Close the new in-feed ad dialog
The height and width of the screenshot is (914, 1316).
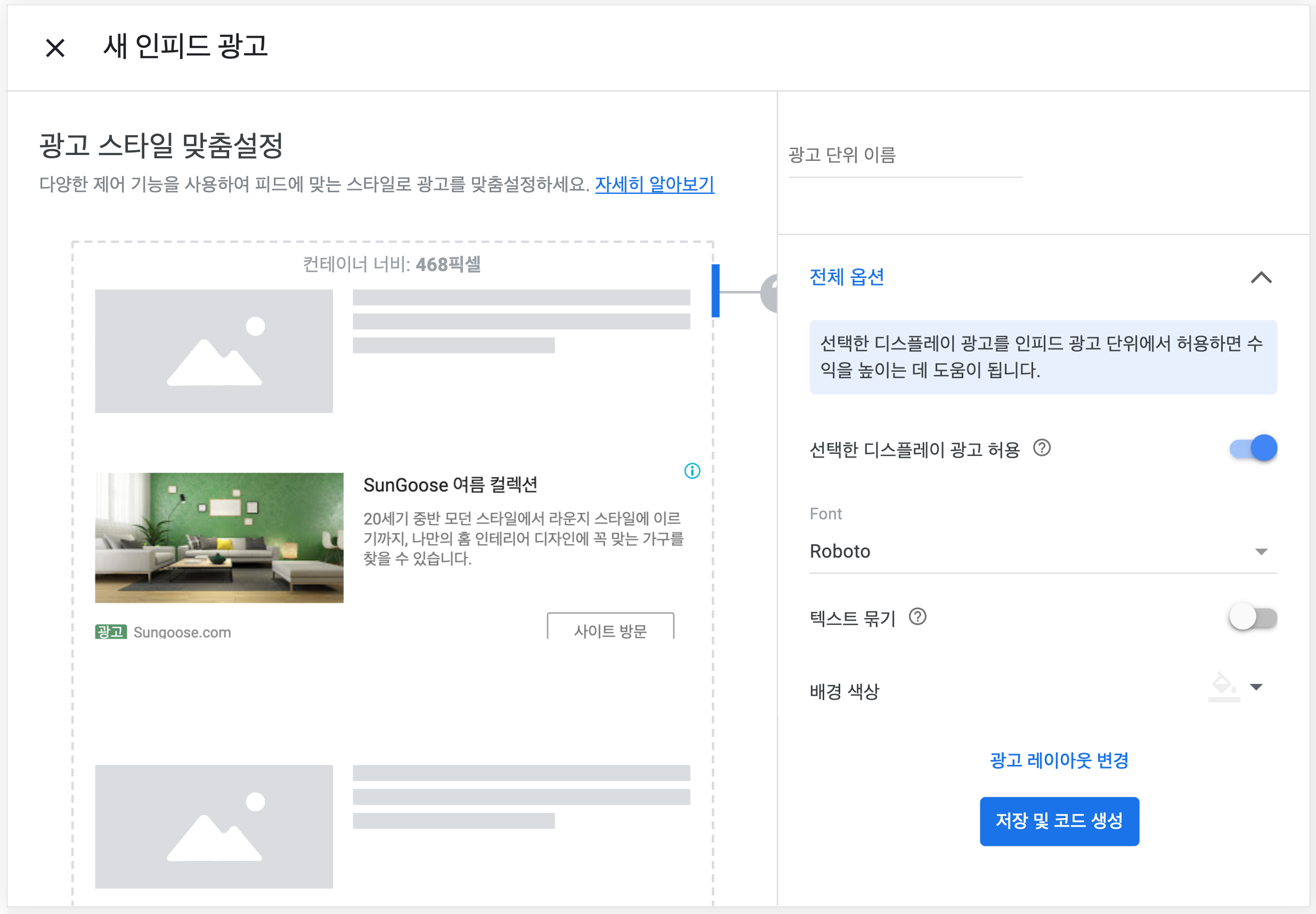coord(55,47)
